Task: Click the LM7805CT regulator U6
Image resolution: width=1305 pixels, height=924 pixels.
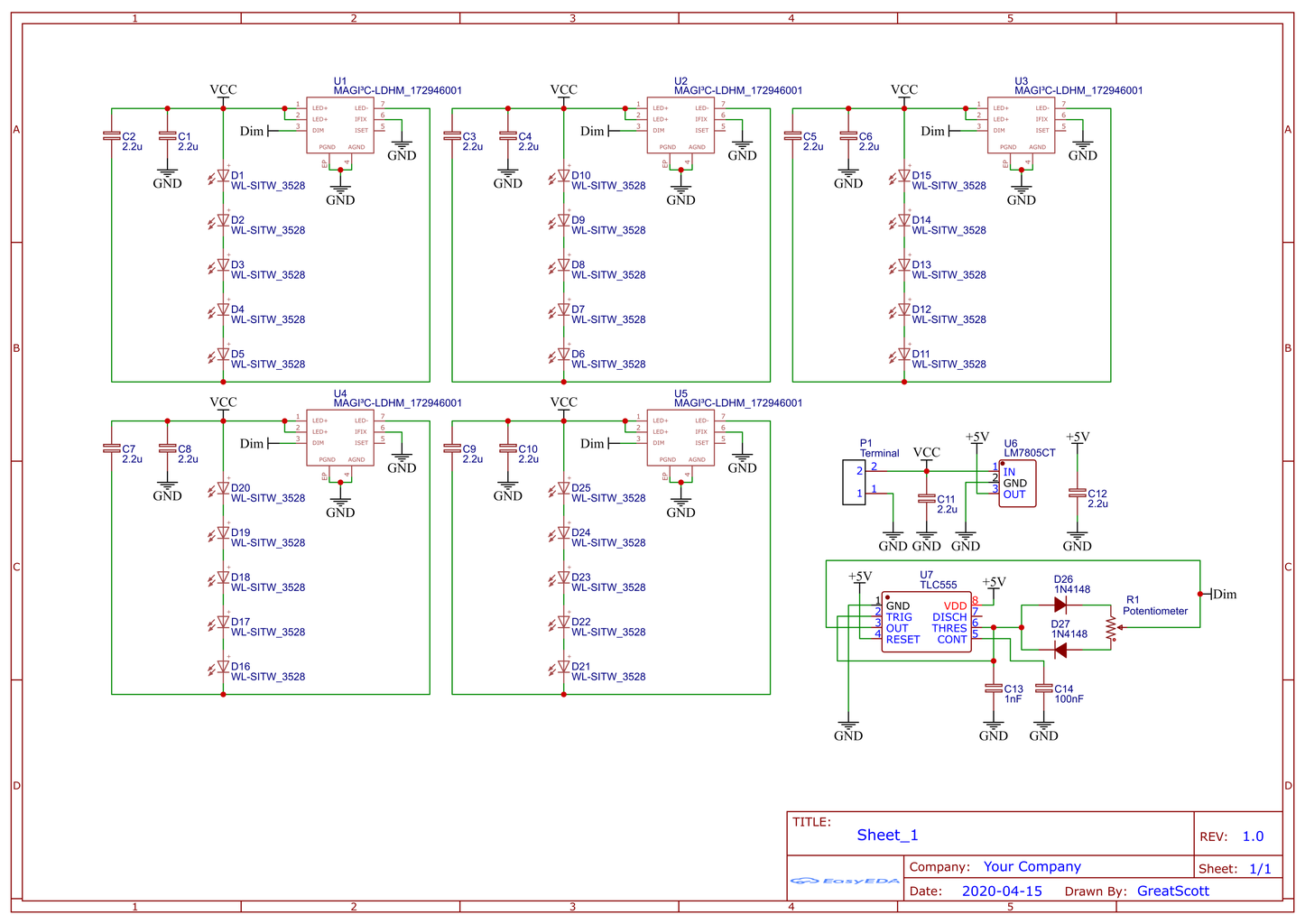Action: [x=1018, y=483]
